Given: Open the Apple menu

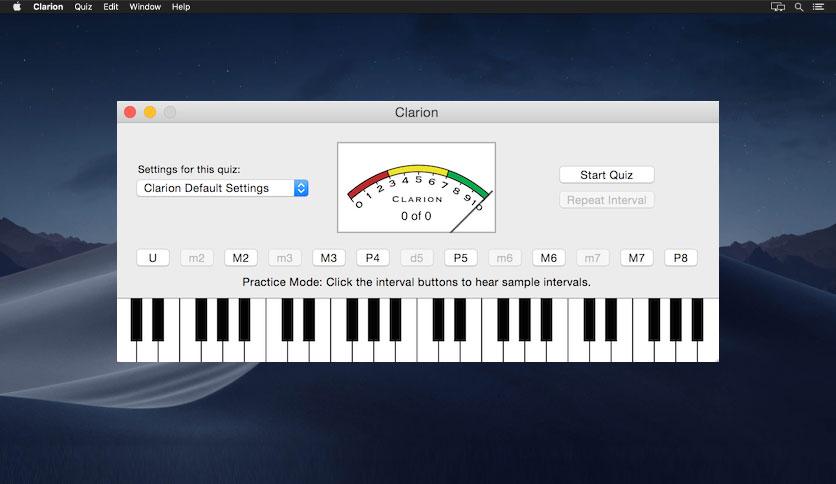Looking at the screenshot, I should point(17,7).
